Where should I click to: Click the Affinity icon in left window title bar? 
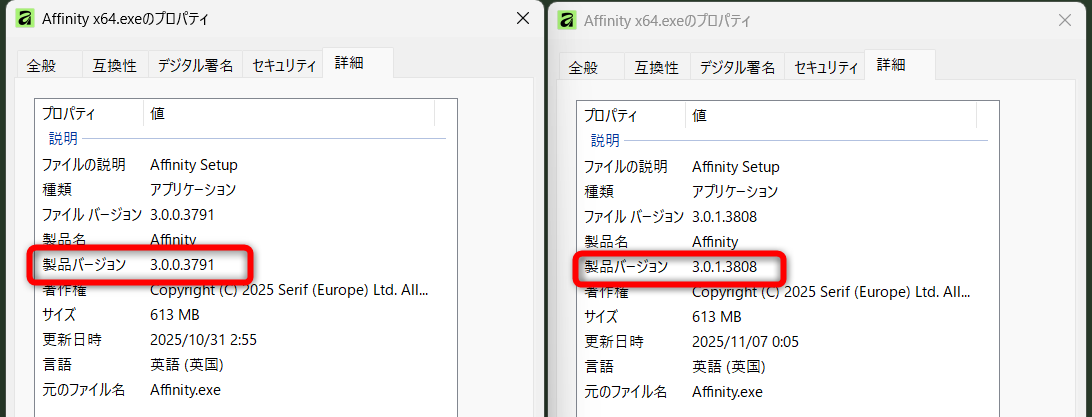click(25, 19)
